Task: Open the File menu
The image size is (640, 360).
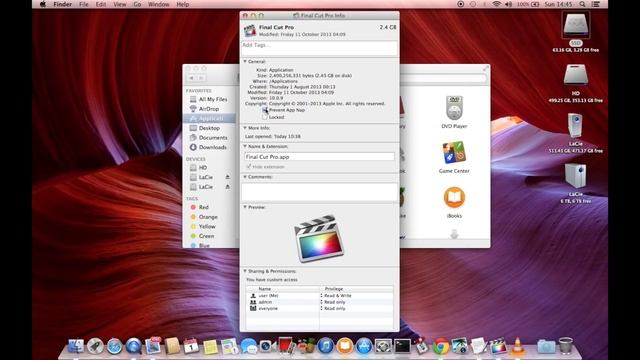Action: 84,4
